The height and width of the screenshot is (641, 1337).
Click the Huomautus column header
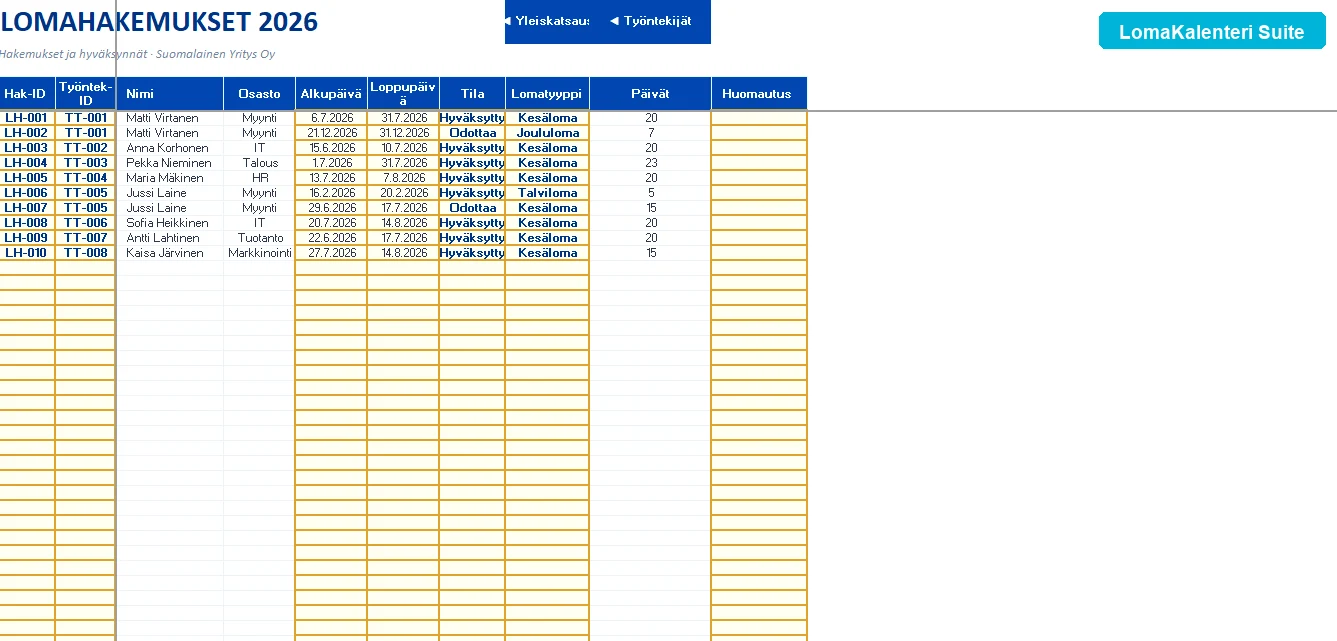[759, 94]
